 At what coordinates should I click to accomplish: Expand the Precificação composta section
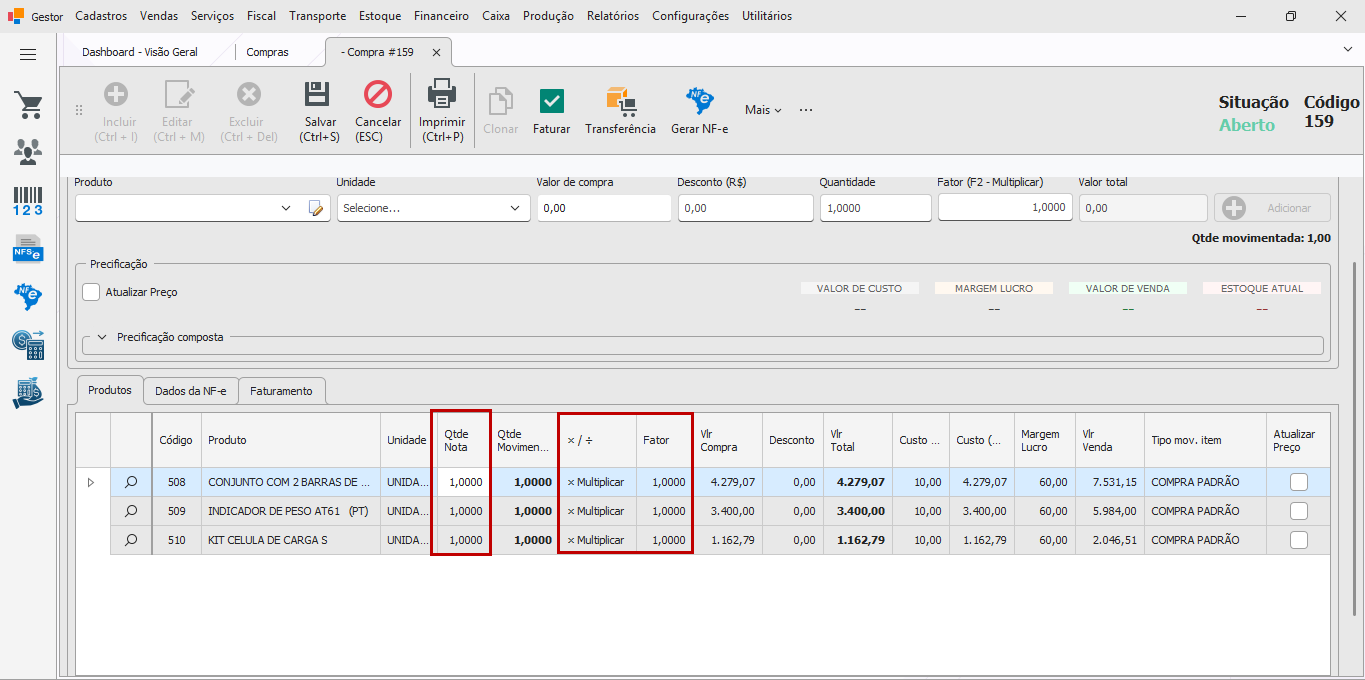point(102,337)
